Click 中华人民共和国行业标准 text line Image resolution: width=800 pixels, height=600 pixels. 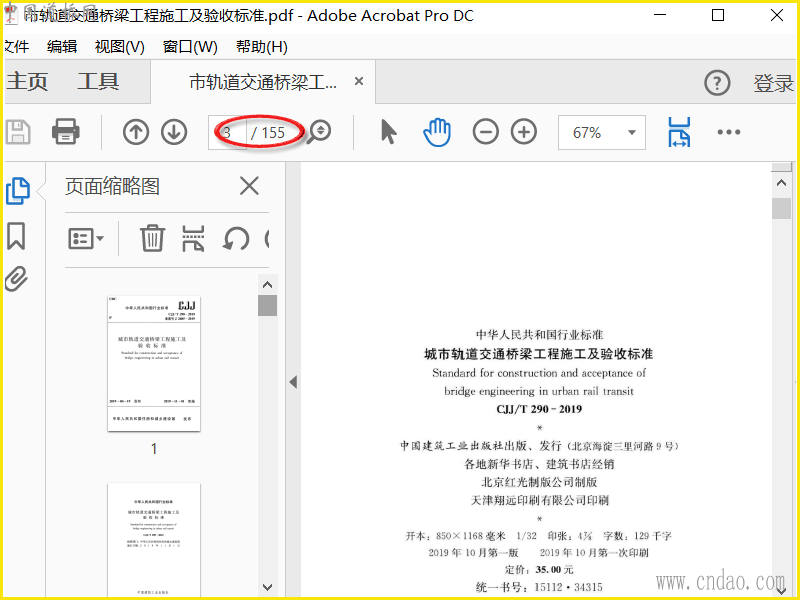tap(539, 335)
